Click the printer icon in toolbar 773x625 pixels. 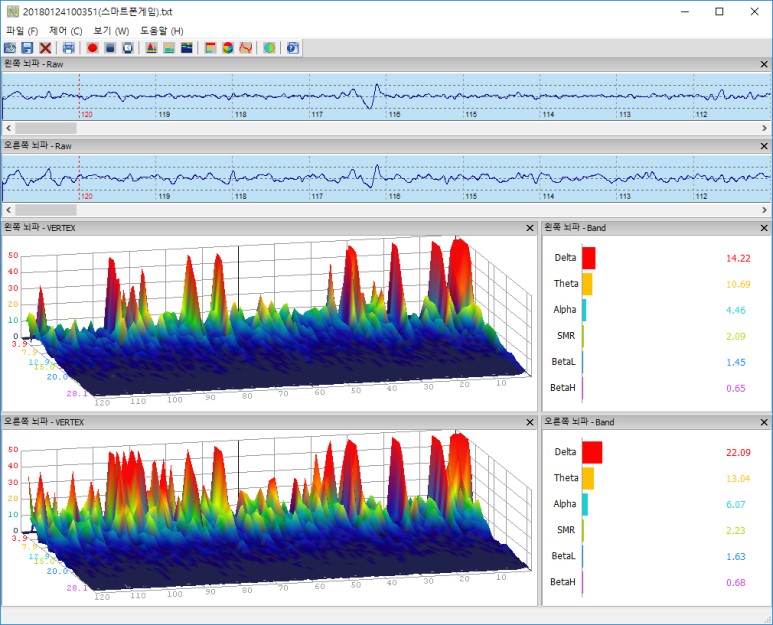[x=67, y=47]
